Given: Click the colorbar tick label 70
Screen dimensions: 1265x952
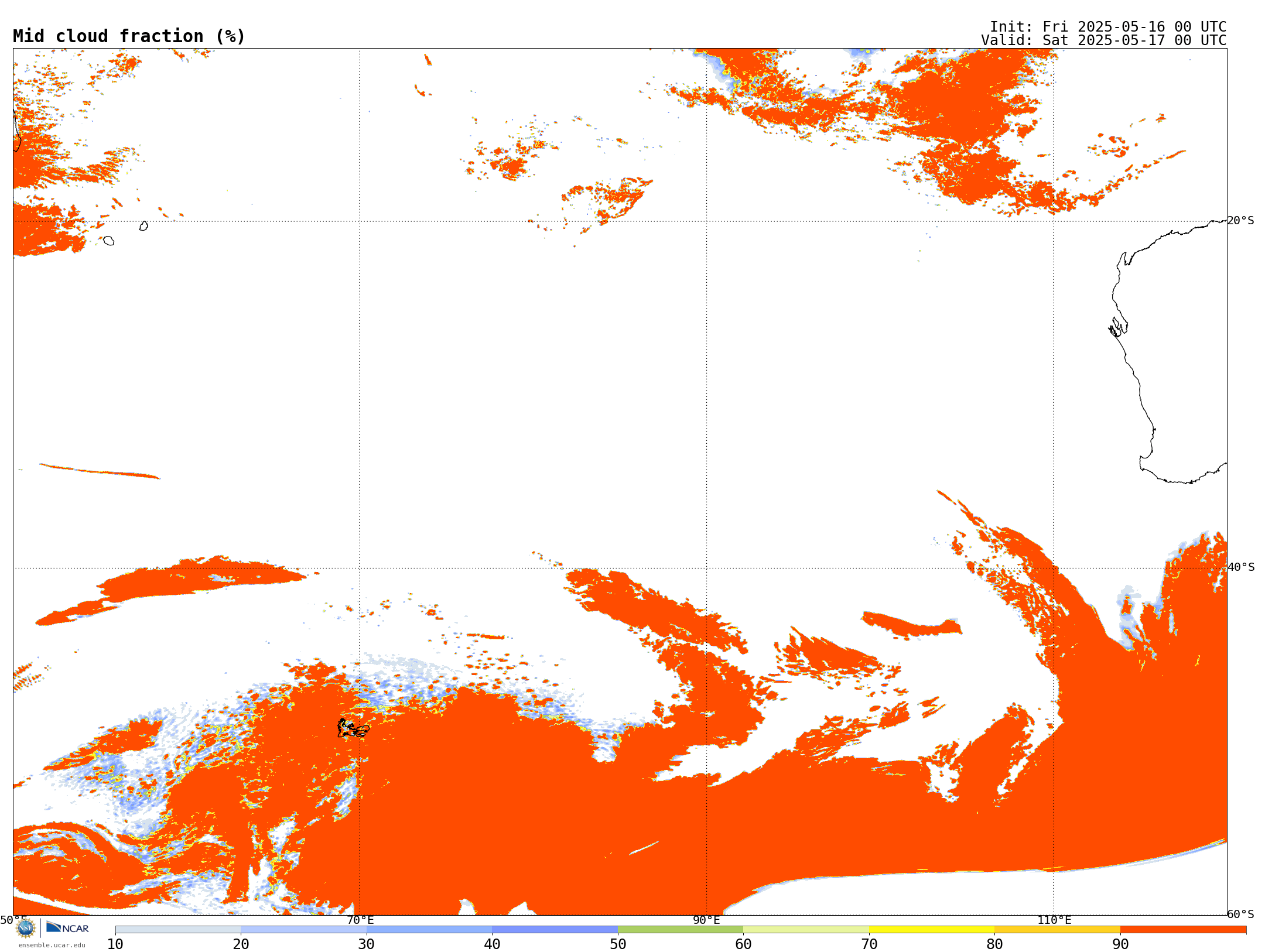Looking at the screenshot, I should click(x=869, y=944).
